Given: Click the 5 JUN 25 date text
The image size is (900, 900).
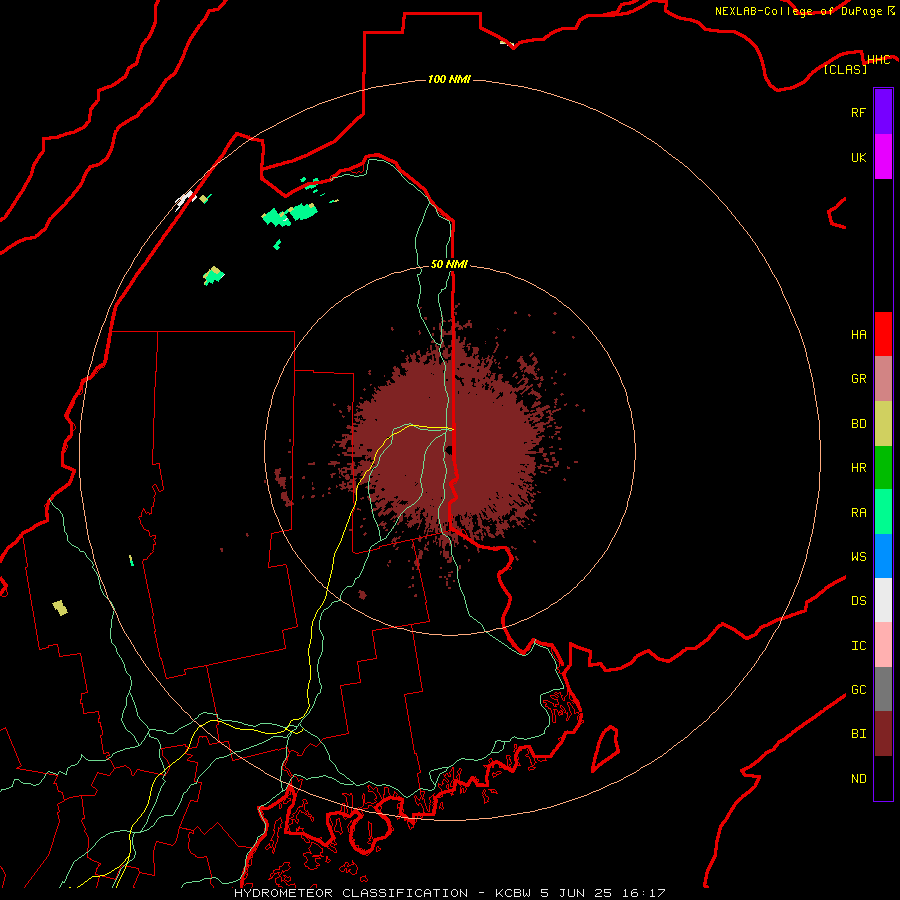Looking at the screenshot, I should [577, 893].
